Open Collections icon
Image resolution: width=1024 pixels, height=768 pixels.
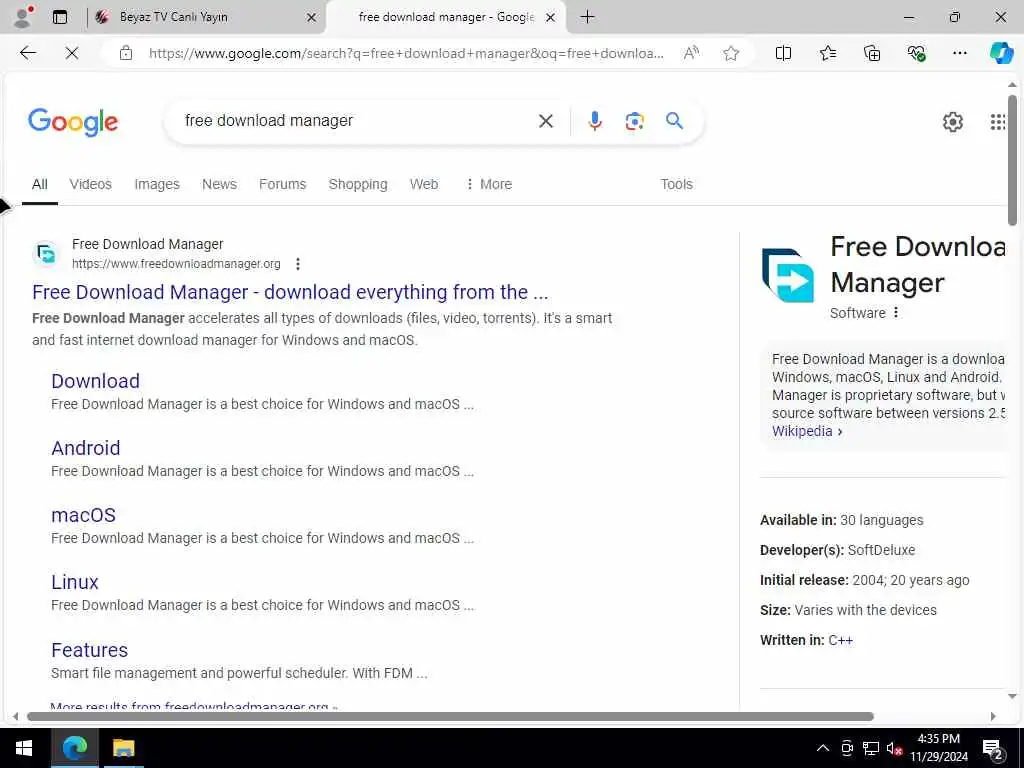point(872,53)
